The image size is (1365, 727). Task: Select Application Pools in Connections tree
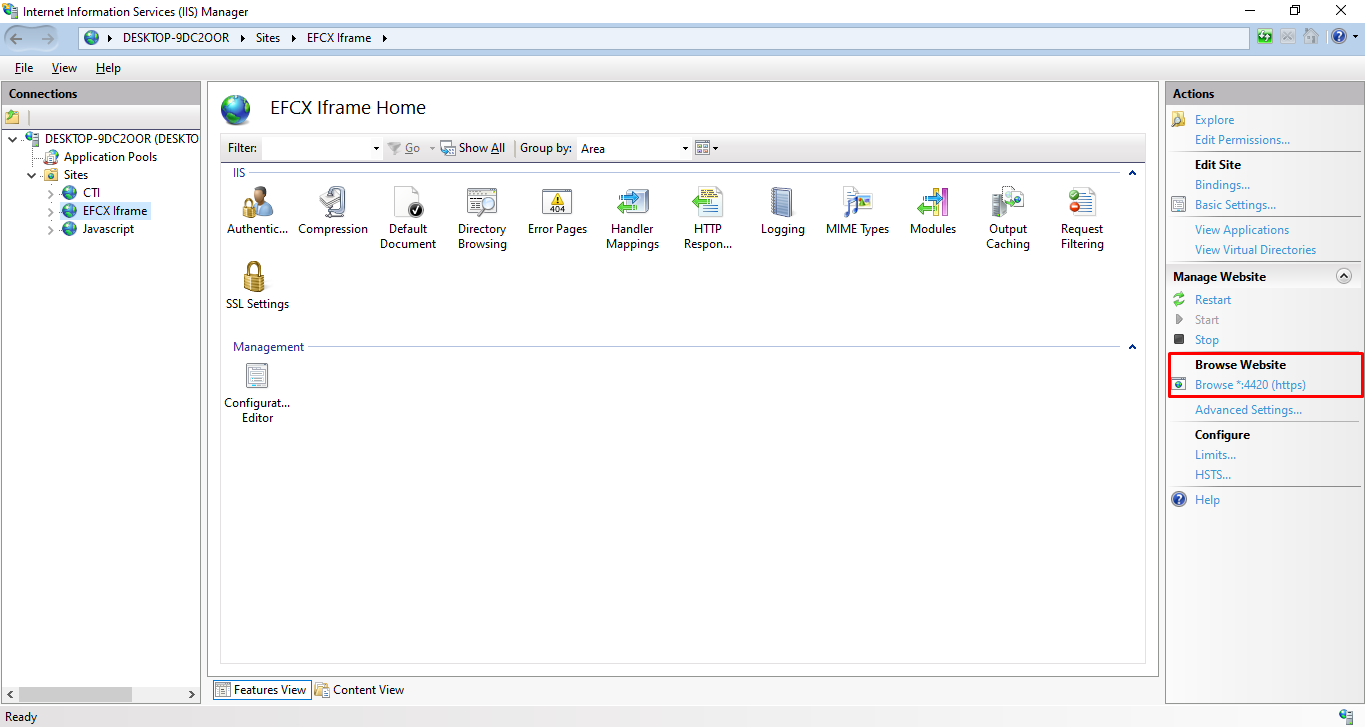110,157
